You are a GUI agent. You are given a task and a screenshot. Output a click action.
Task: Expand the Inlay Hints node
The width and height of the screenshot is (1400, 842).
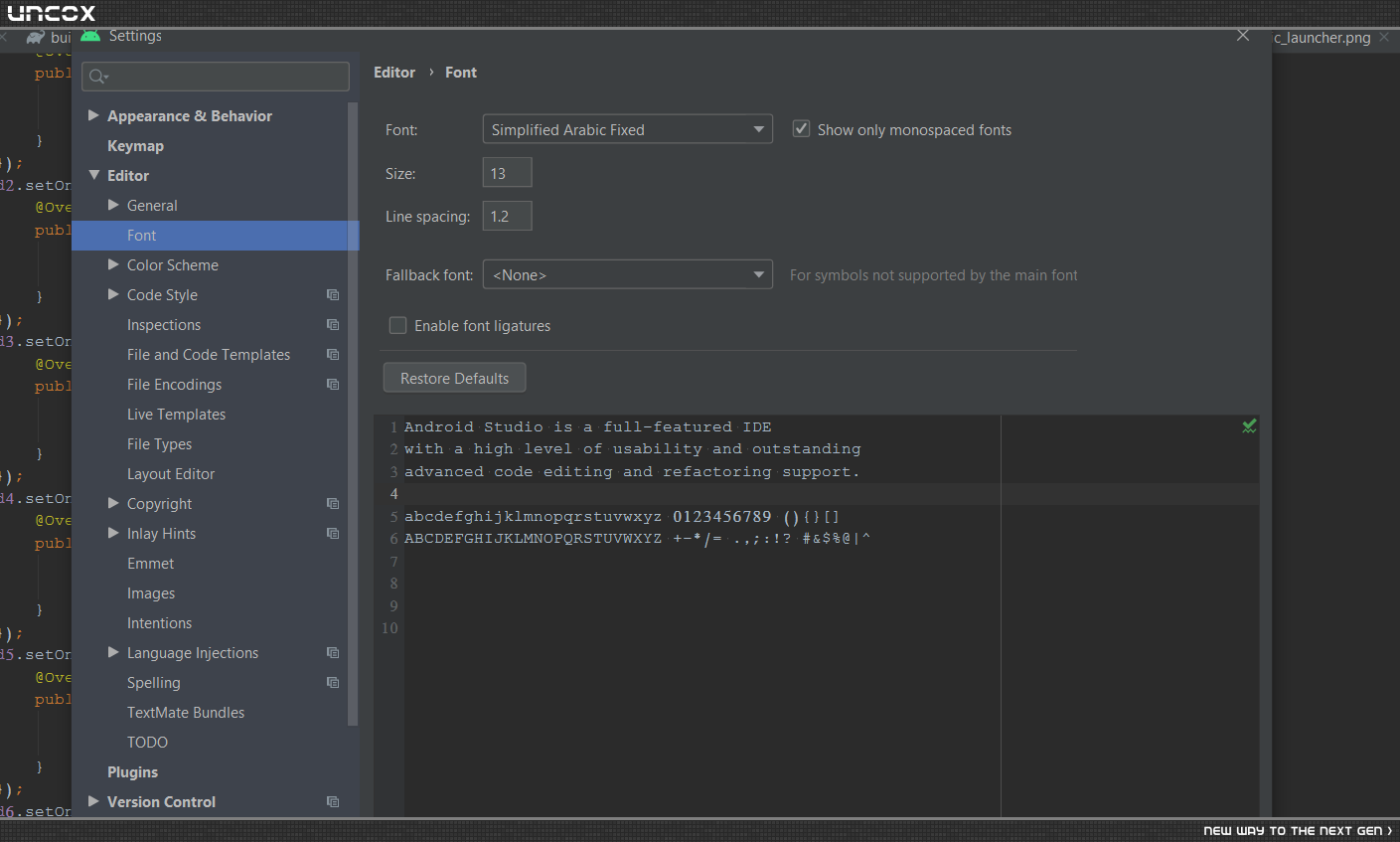(x=113, y=533)
